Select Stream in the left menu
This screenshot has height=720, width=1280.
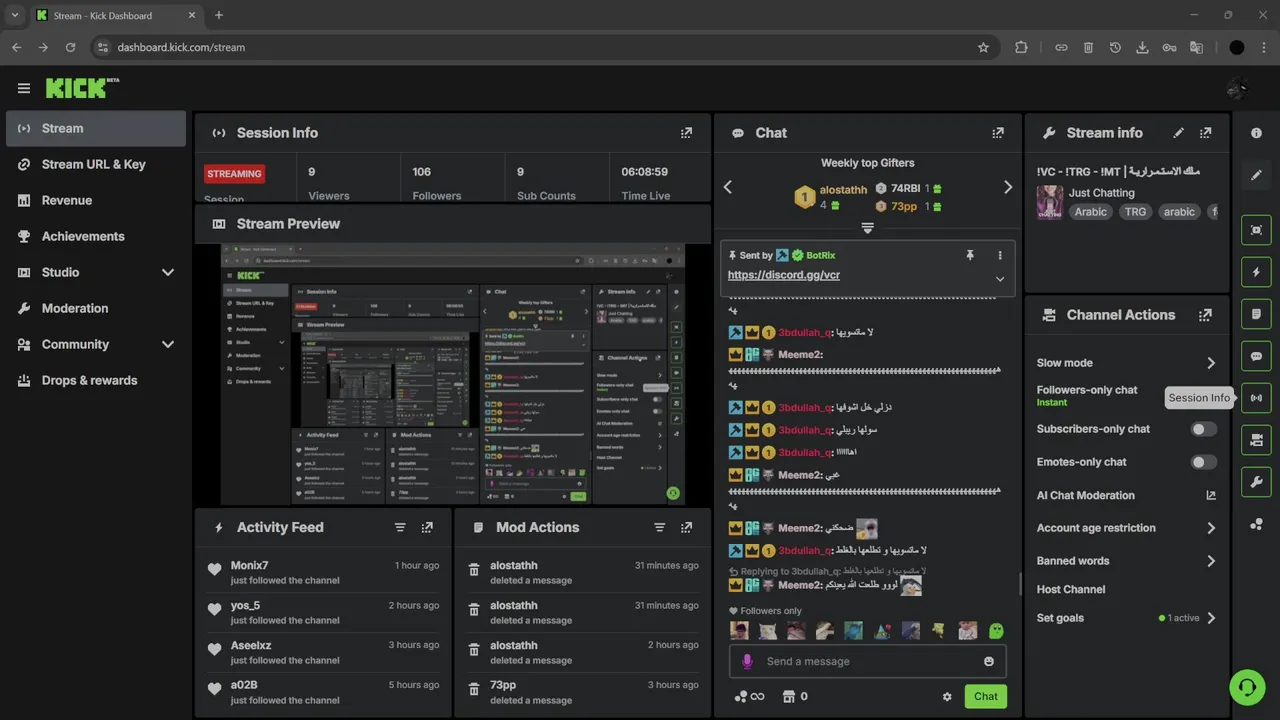coord(96,128)
